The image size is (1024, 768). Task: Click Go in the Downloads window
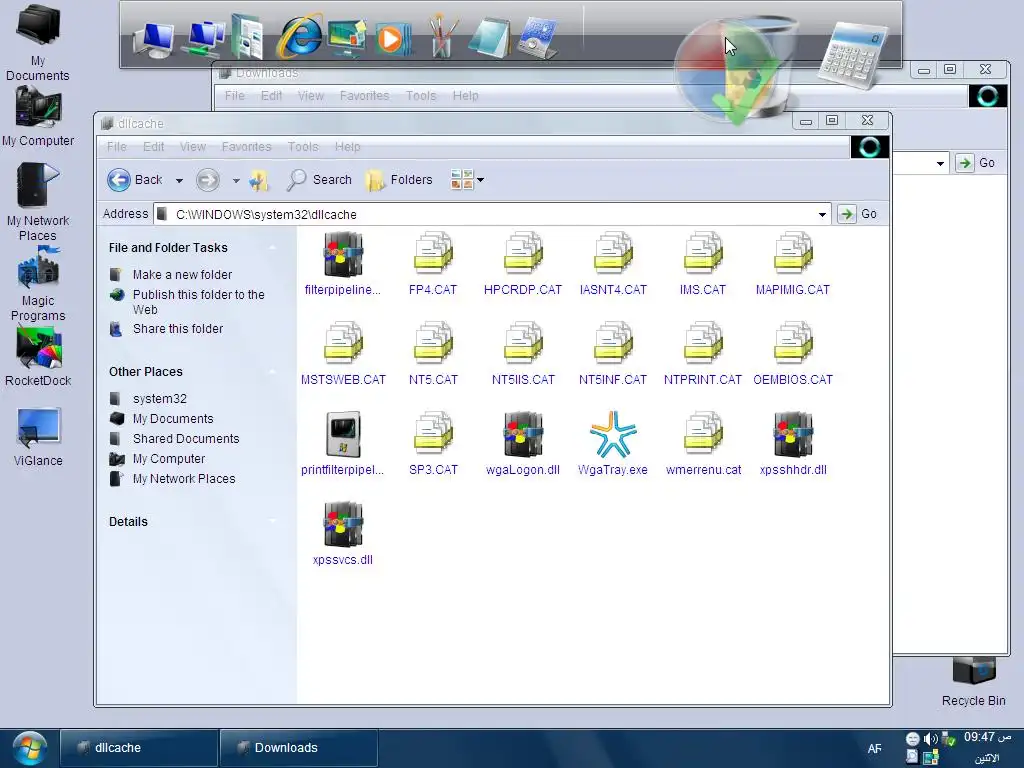click(x=976, y=163)
